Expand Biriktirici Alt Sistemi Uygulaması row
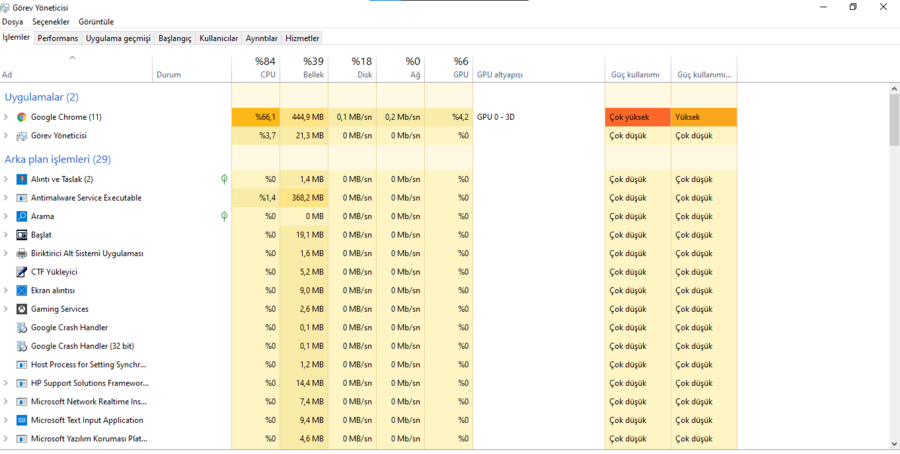The width and height of the screenshot is (900, 454). pos(6,254)
